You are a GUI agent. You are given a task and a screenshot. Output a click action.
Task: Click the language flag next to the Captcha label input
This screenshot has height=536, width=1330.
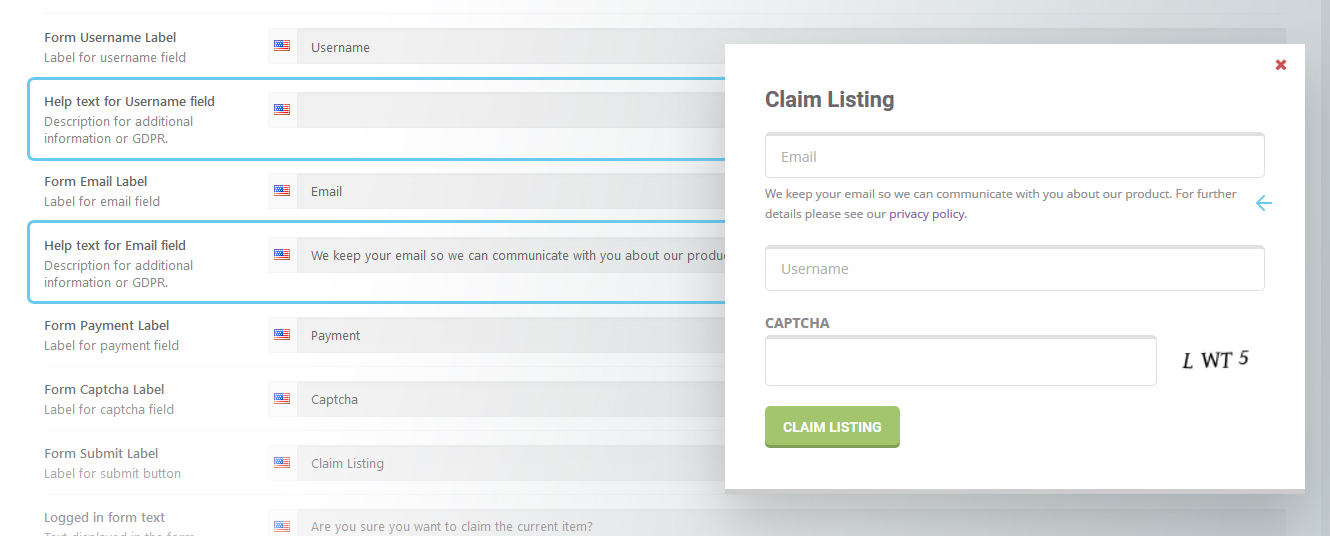(282, 398)
